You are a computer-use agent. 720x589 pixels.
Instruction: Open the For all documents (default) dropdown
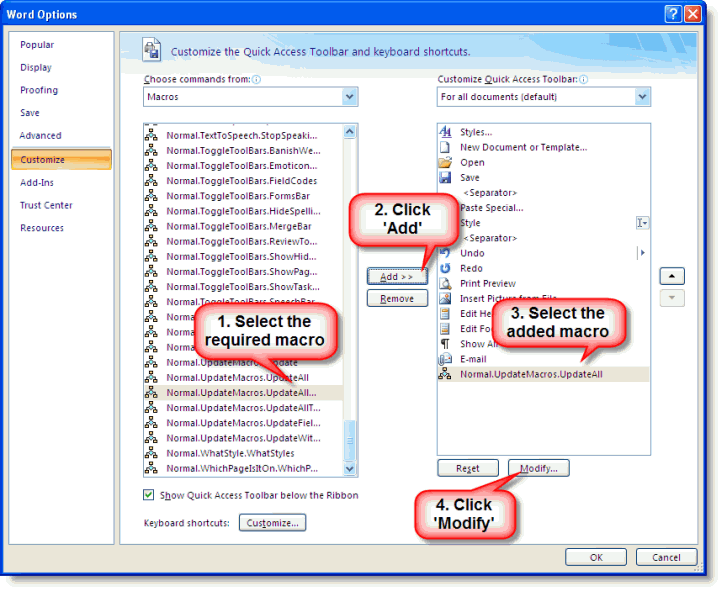click(642, 97)
